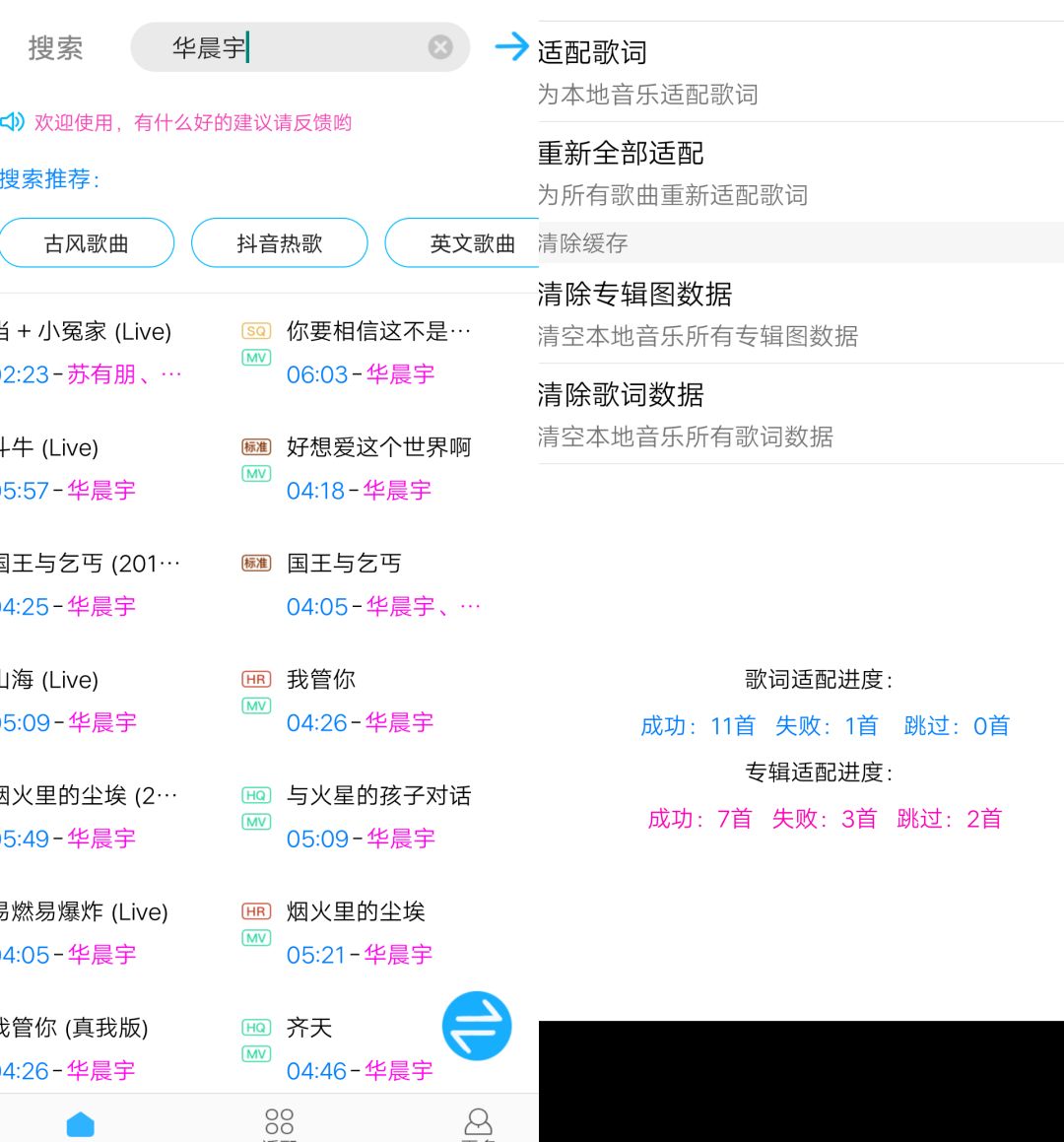1064x1142 pixels.
Task: Select the 英文歌曲 category pill
Action: [x=471, y=242]
